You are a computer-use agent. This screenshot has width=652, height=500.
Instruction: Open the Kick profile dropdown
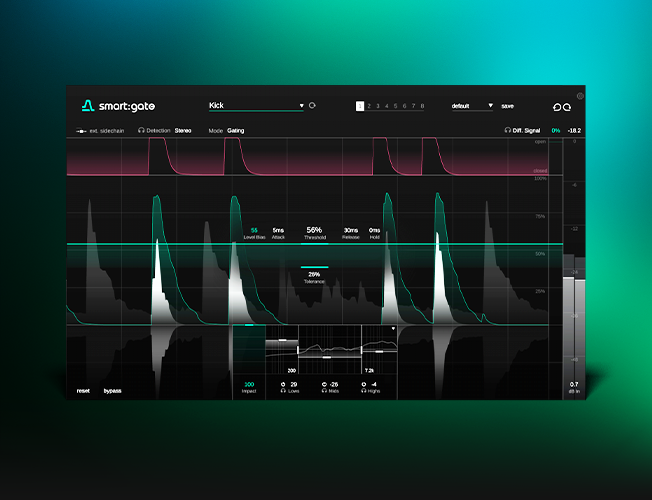(x=257, y=106)
